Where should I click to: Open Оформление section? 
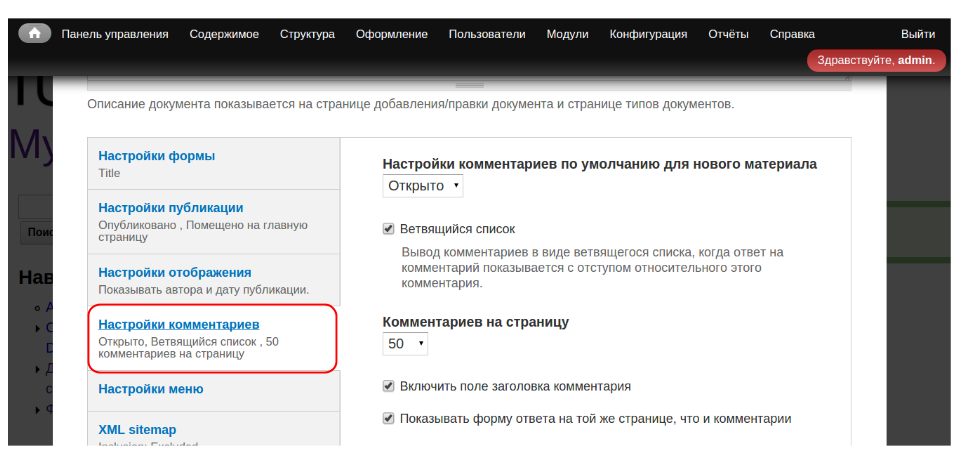tap(391, 34)
